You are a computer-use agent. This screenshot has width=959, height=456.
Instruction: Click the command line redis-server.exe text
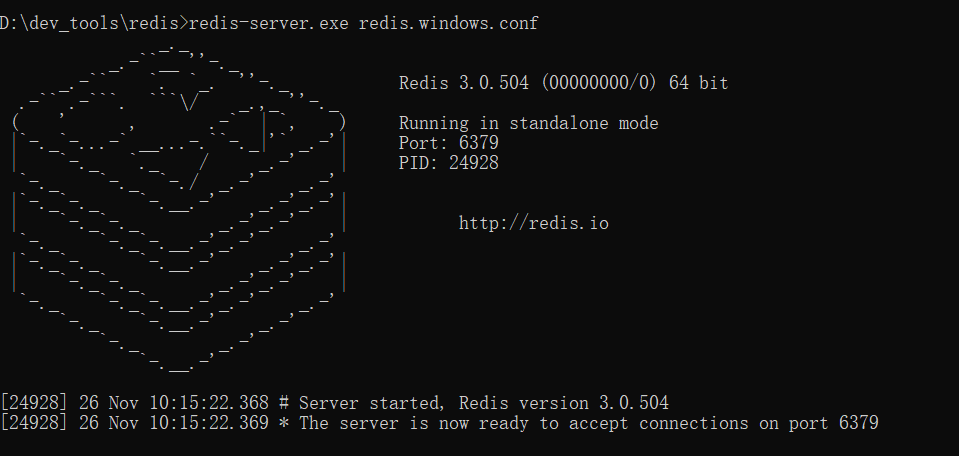[269, 23]
